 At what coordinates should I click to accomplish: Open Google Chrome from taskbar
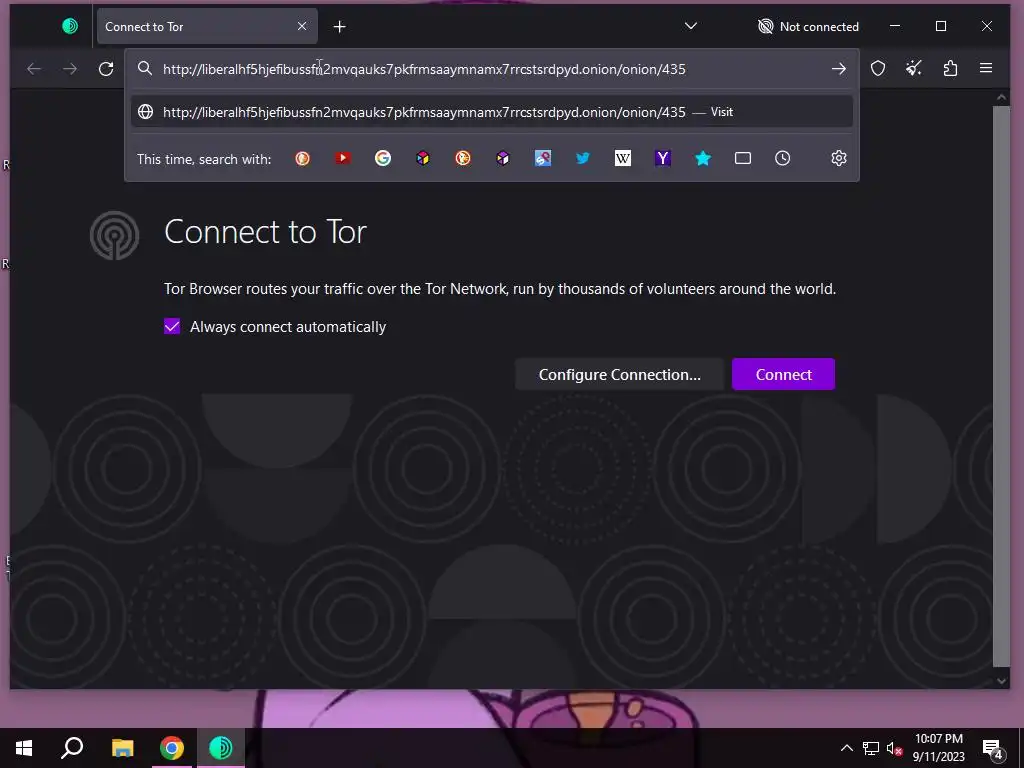tap(172, 748)
